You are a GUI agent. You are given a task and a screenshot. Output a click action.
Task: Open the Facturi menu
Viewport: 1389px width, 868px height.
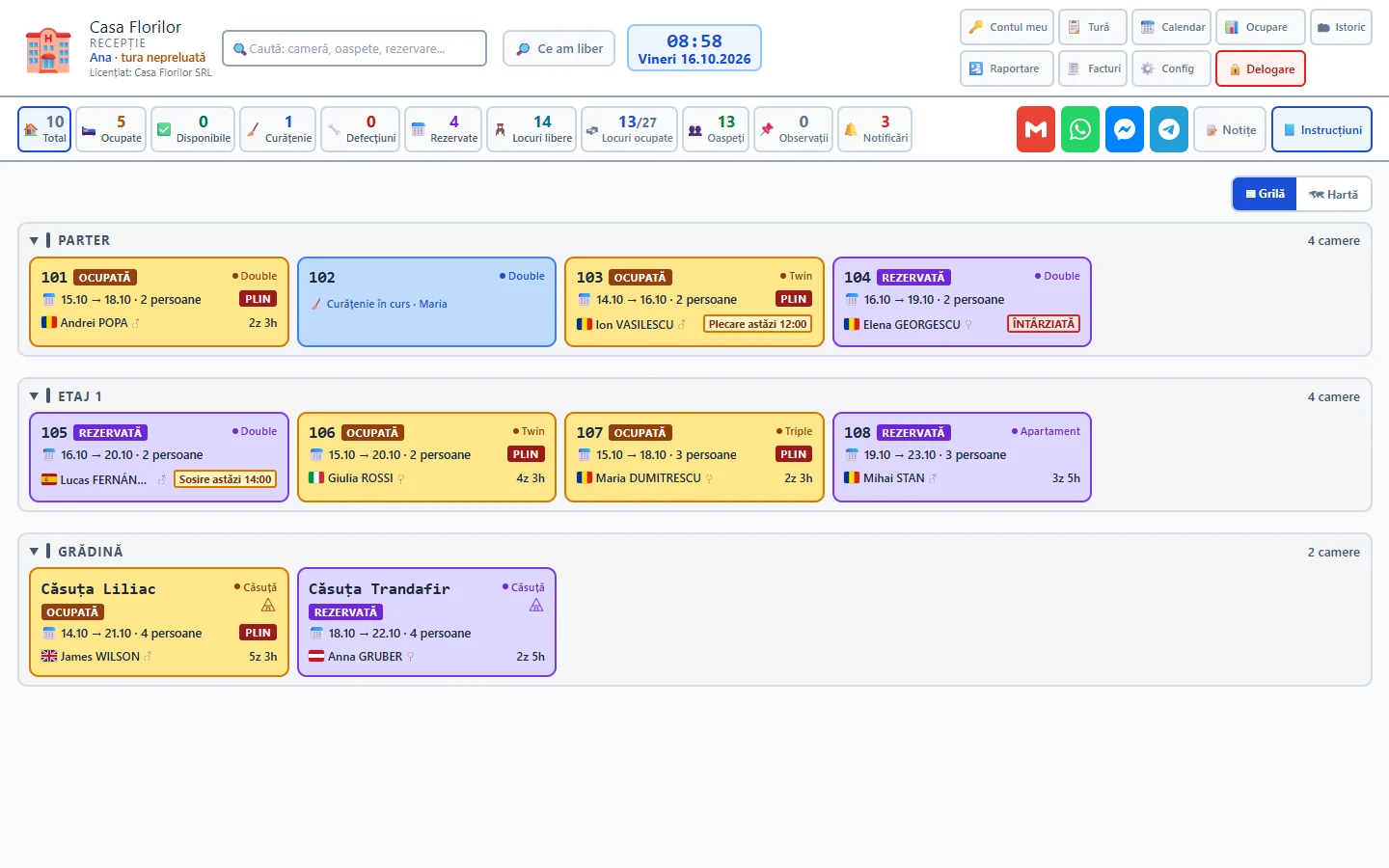pos(1093,68)
